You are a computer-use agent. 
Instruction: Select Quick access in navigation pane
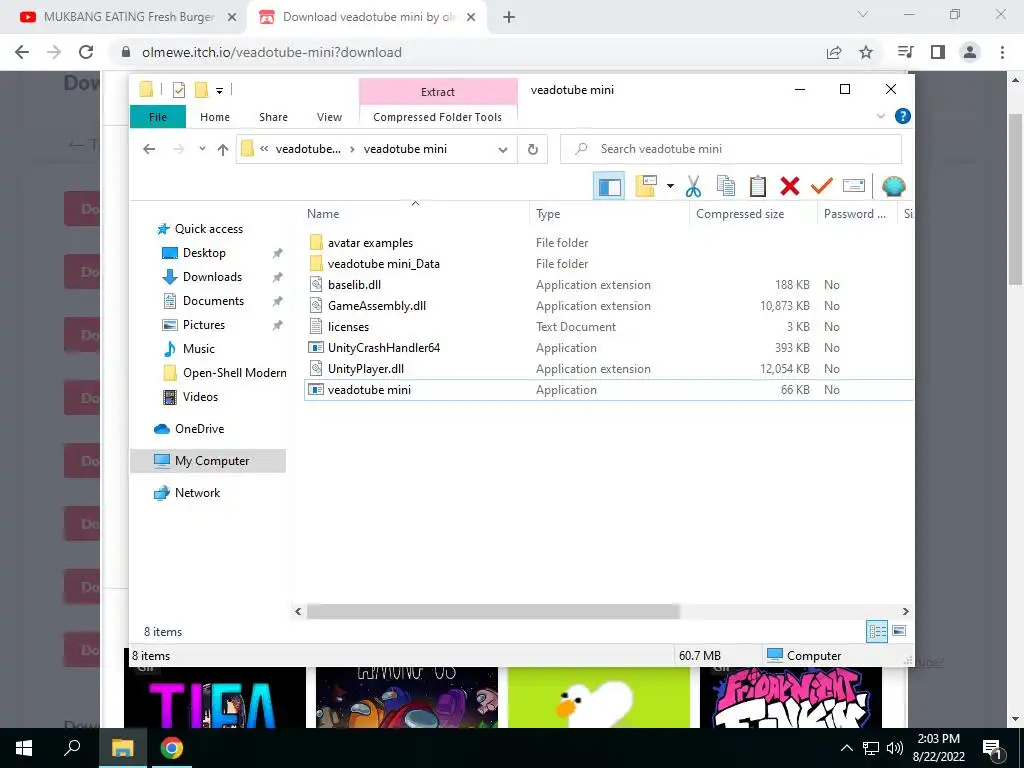click(x=208, y=229)
